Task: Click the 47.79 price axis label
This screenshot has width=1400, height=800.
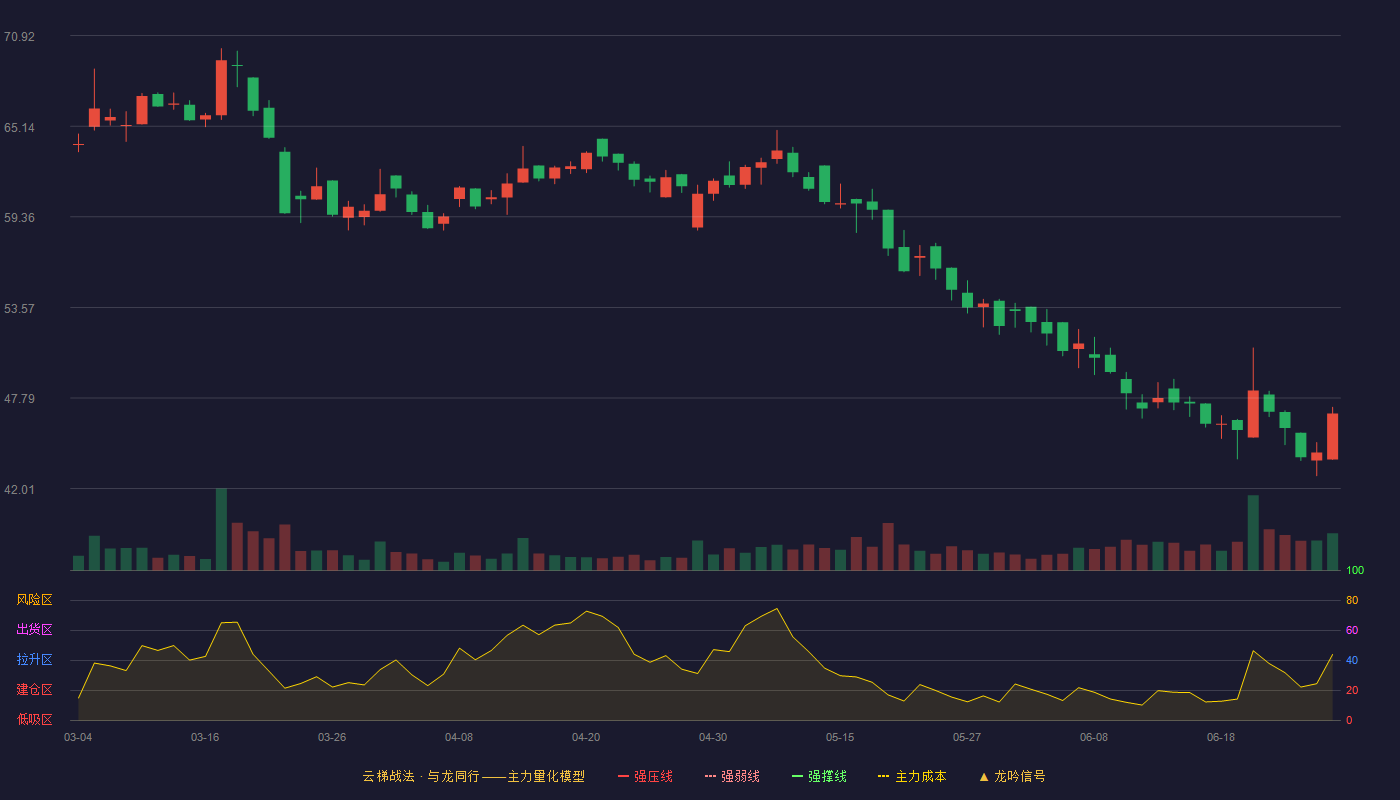Action: tap(19, 399)
